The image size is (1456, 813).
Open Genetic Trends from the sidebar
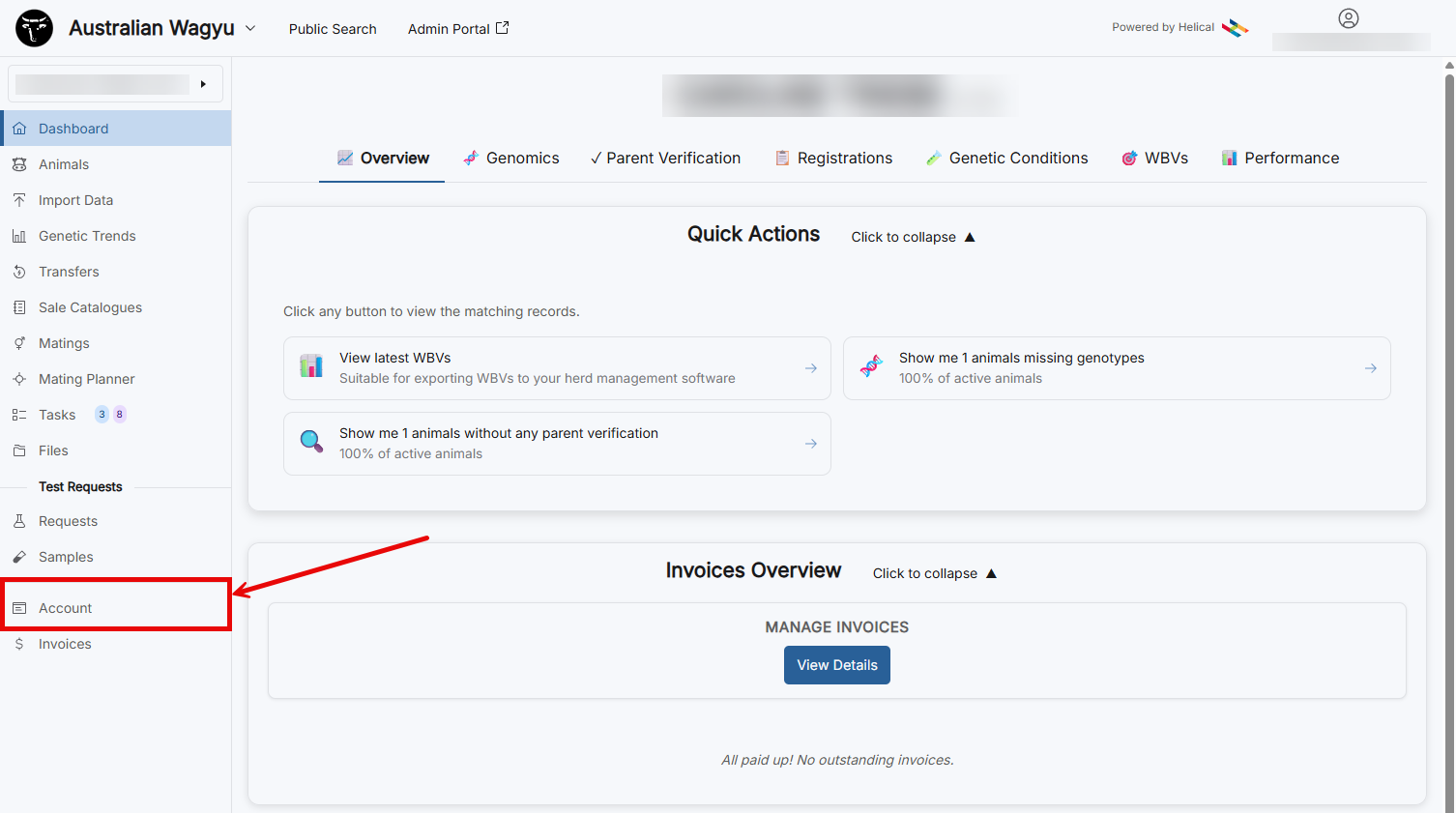click(87, 235)
